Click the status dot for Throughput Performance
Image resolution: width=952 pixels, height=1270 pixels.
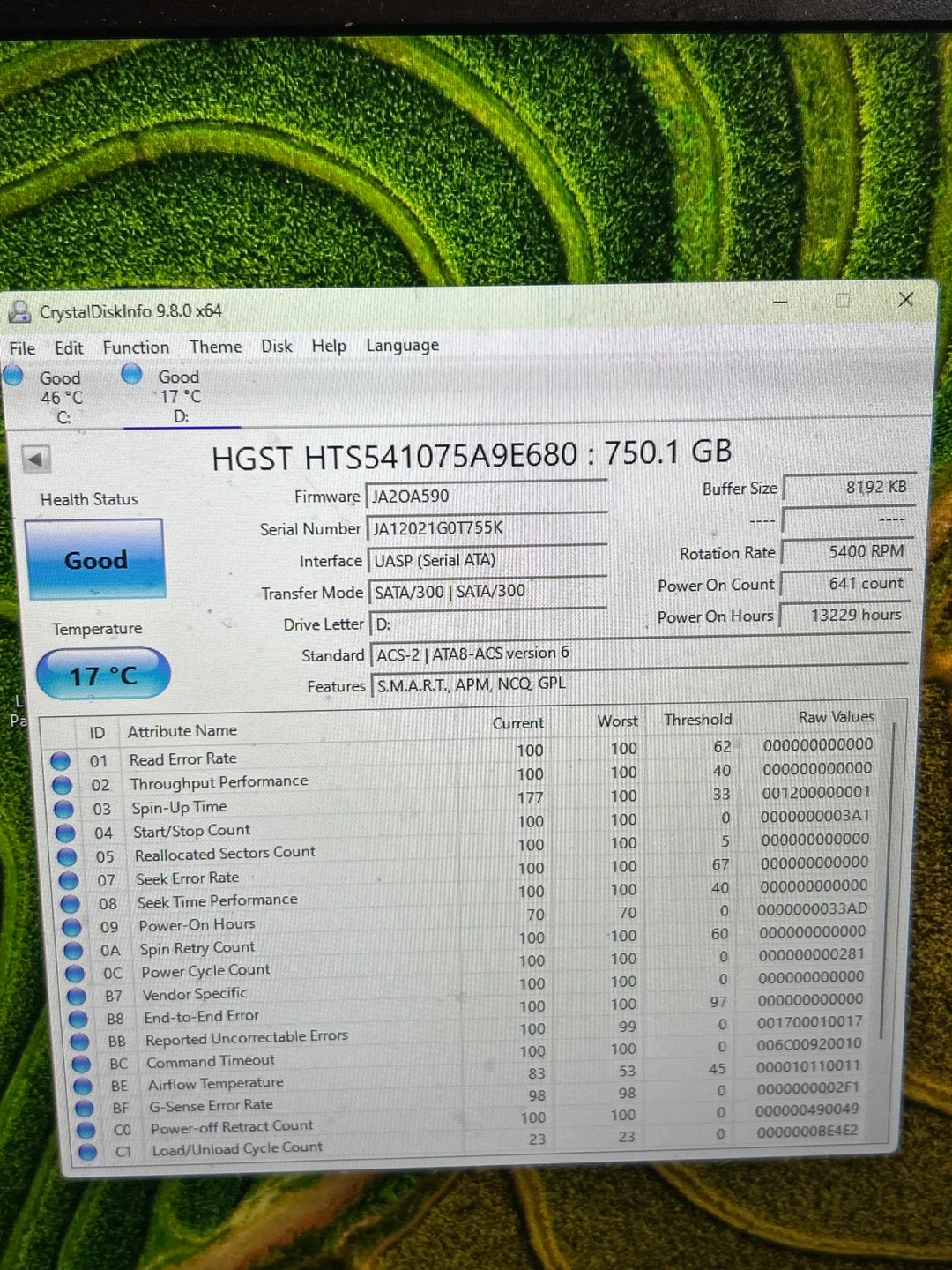(x=62, y=785)
